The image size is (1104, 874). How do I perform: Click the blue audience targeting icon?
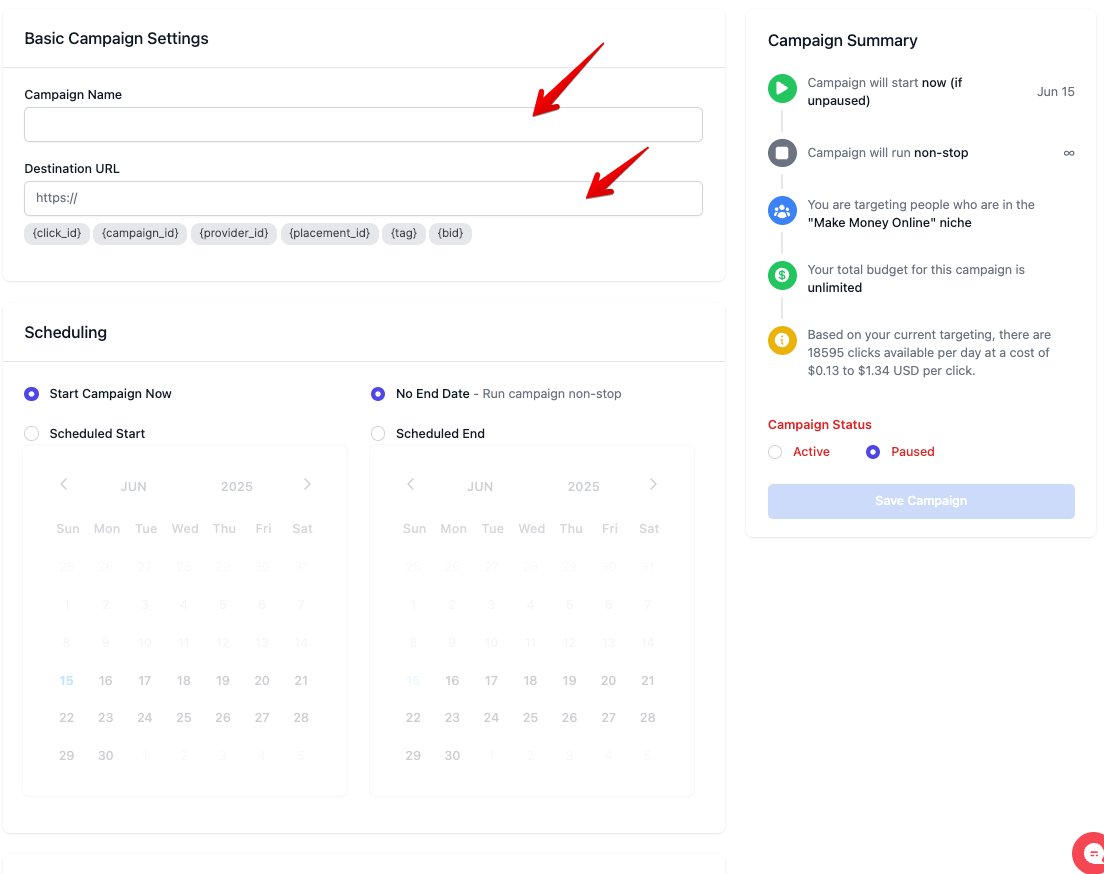[782, 211]
